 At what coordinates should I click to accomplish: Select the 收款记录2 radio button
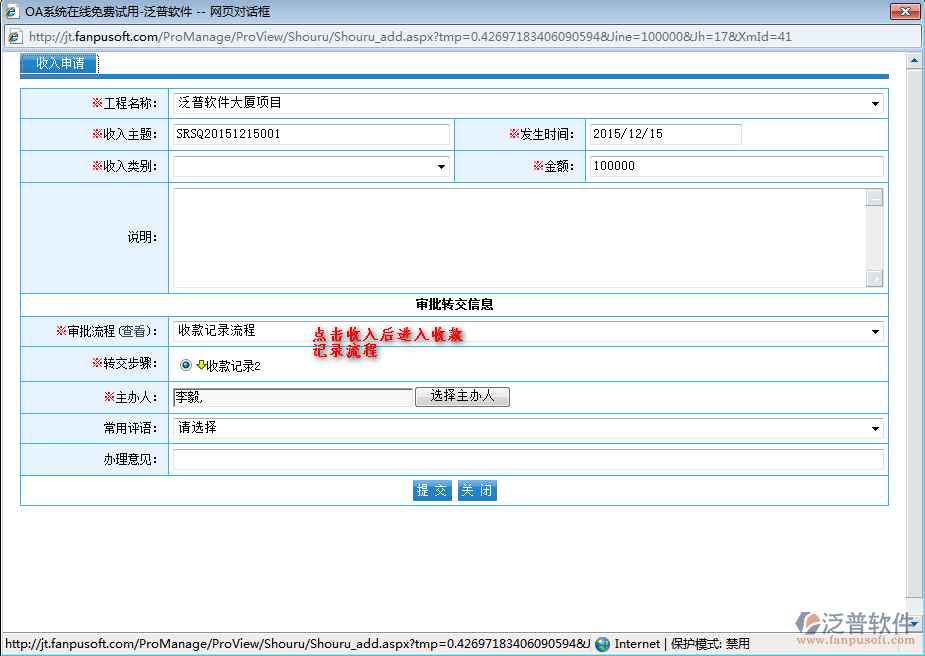pos(186,366)
